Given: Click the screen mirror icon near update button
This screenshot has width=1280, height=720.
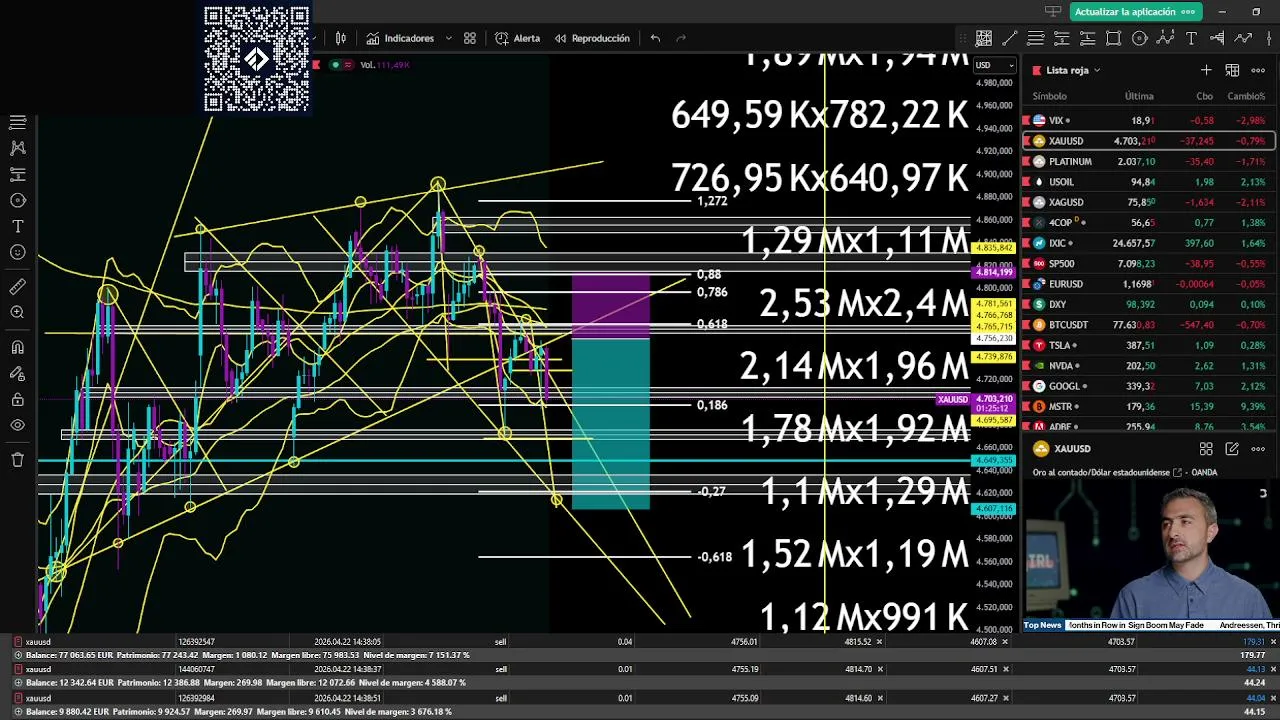Looking at the screenshot, I should [x=1052, y=11].
